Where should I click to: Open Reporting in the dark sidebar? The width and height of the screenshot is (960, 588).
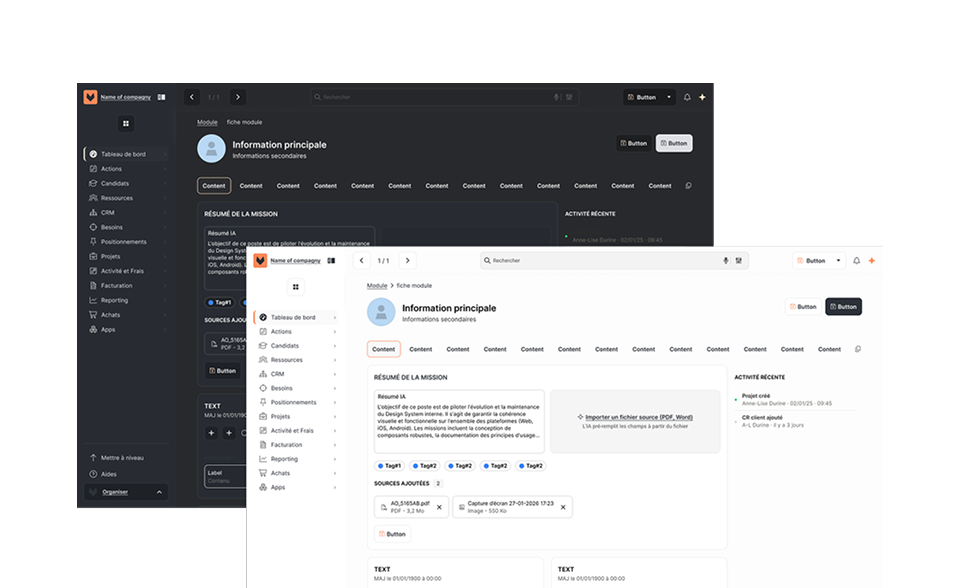pyautogui.click(x=127, y=300)
